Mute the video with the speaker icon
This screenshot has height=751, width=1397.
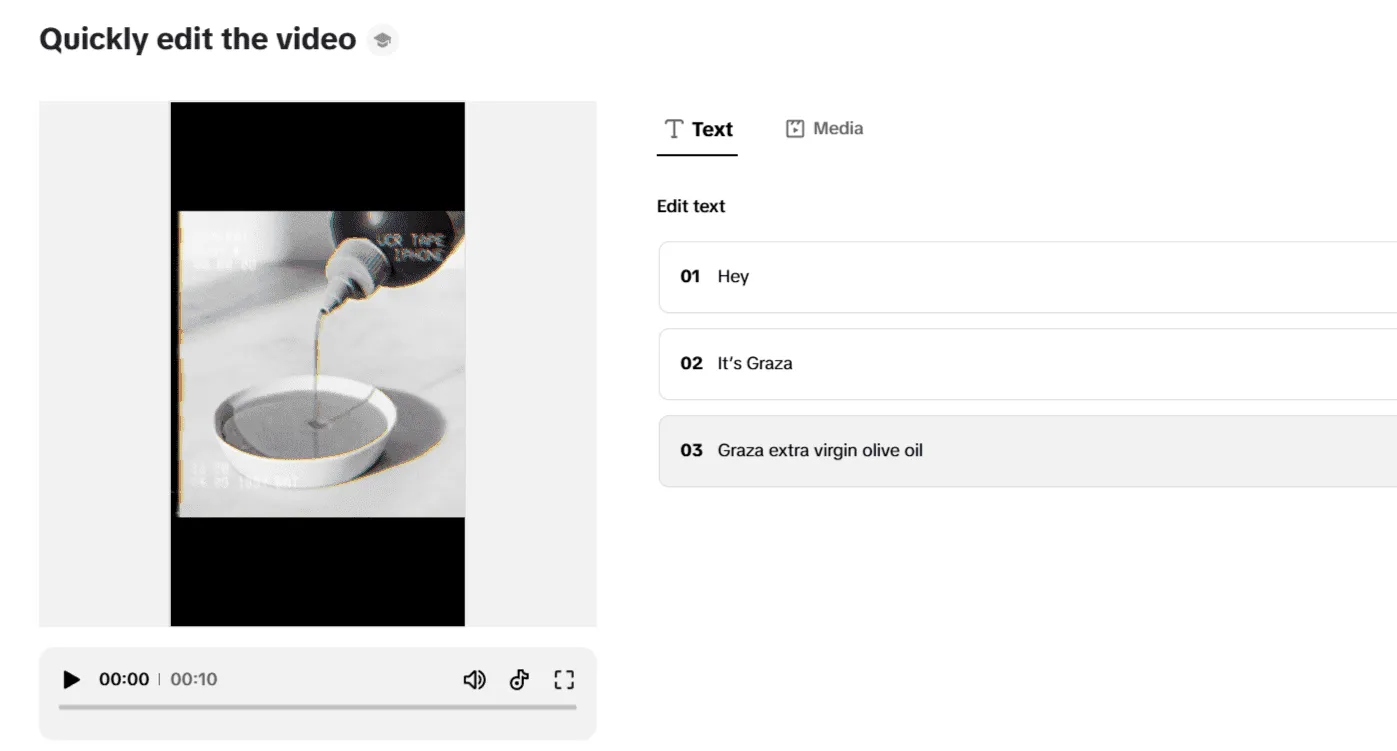pos(474,680)
